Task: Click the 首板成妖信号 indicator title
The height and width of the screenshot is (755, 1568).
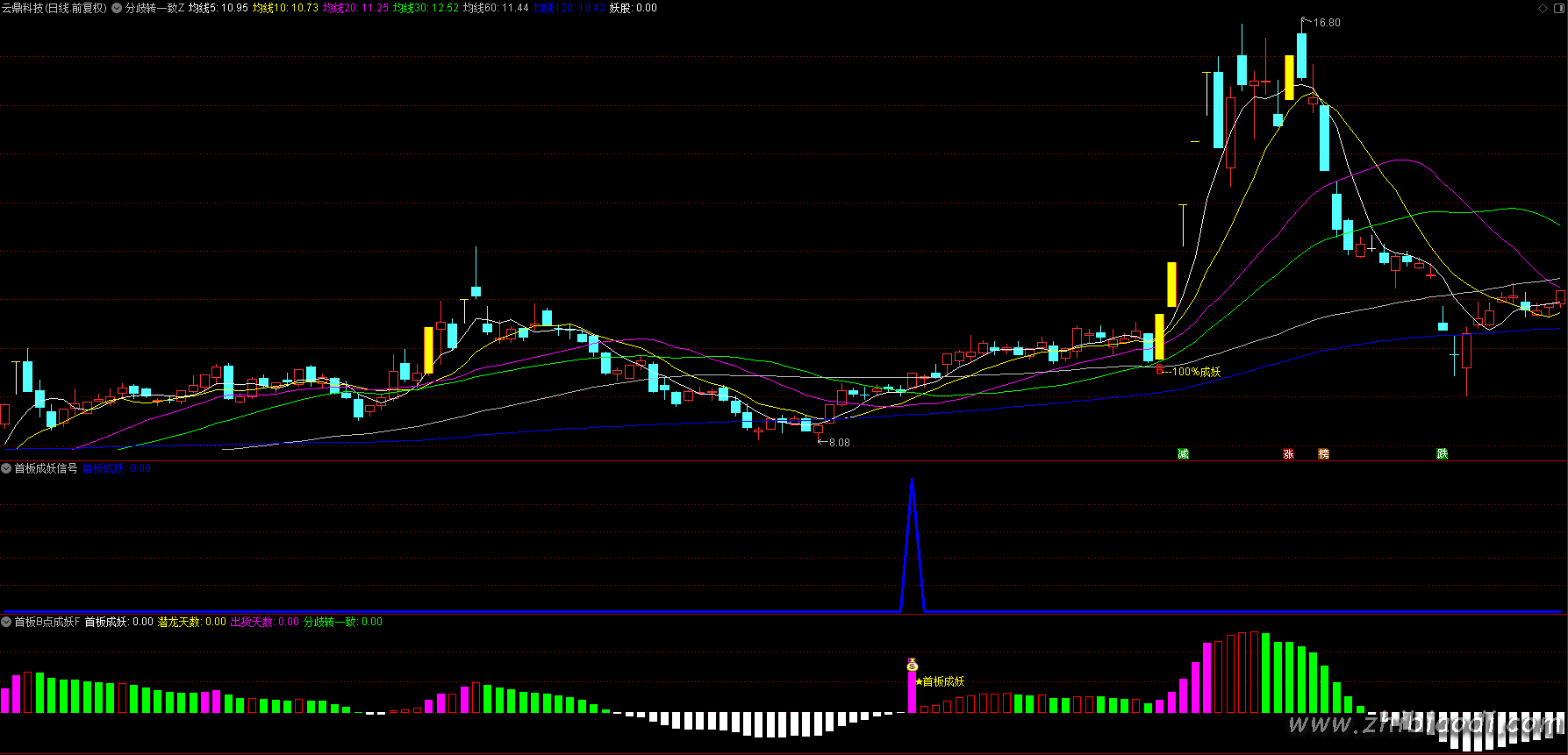Action: tap(46, 468)
